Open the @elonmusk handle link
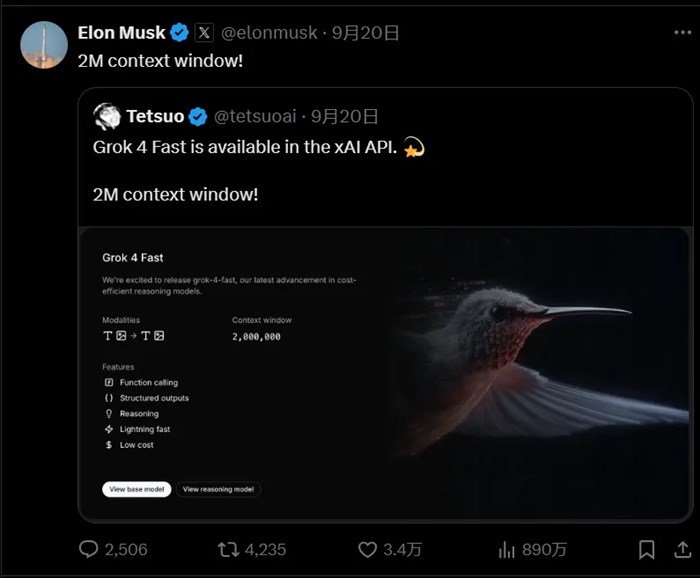This screenshot has width=700, height=578. pyautogui.click(x=270, y=33)
